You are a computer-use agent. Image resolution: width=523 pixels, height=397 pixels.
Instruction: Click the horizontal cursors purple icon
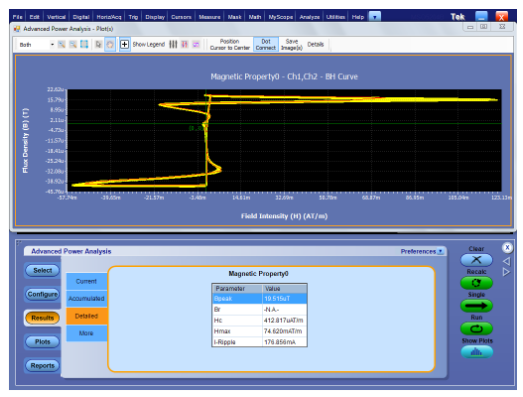pyautogui.click(x=196, y=44)
